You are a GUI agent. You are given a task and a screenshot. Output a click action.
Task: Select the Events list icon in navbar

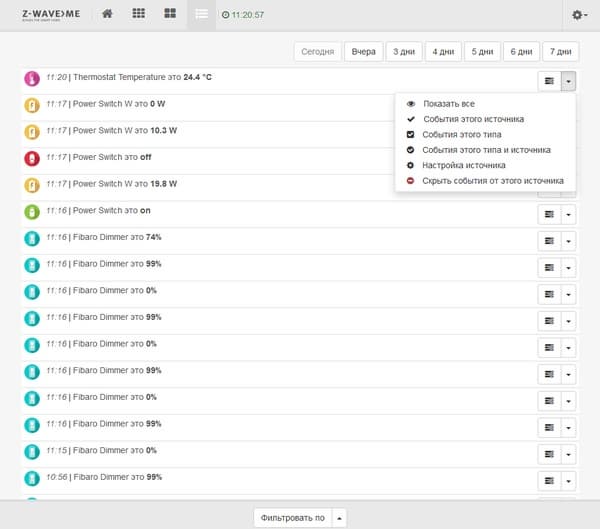pyautogui.click(x=201, y=15)
